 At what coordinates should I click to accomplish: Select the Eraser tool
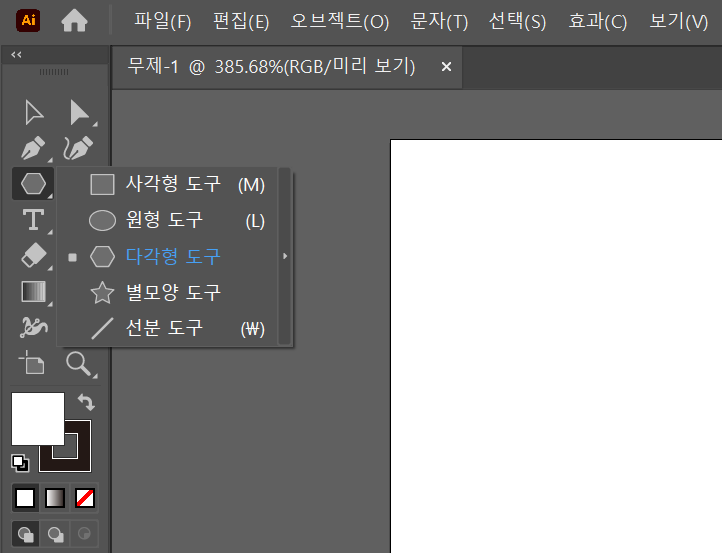pyautogui.click(x=34, y=255)
